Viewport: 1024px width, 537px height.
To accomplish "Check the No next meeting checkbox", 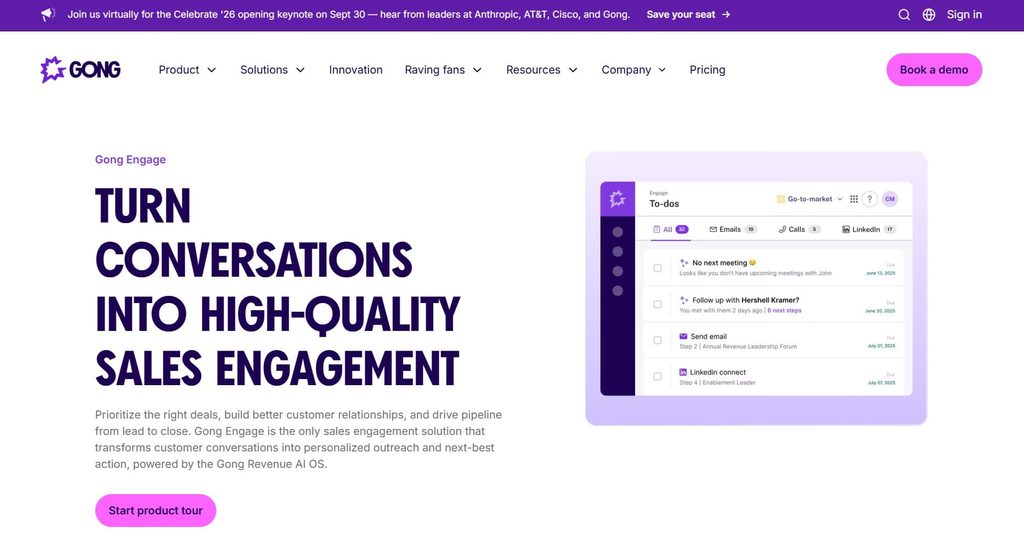I will click(658, 268).
